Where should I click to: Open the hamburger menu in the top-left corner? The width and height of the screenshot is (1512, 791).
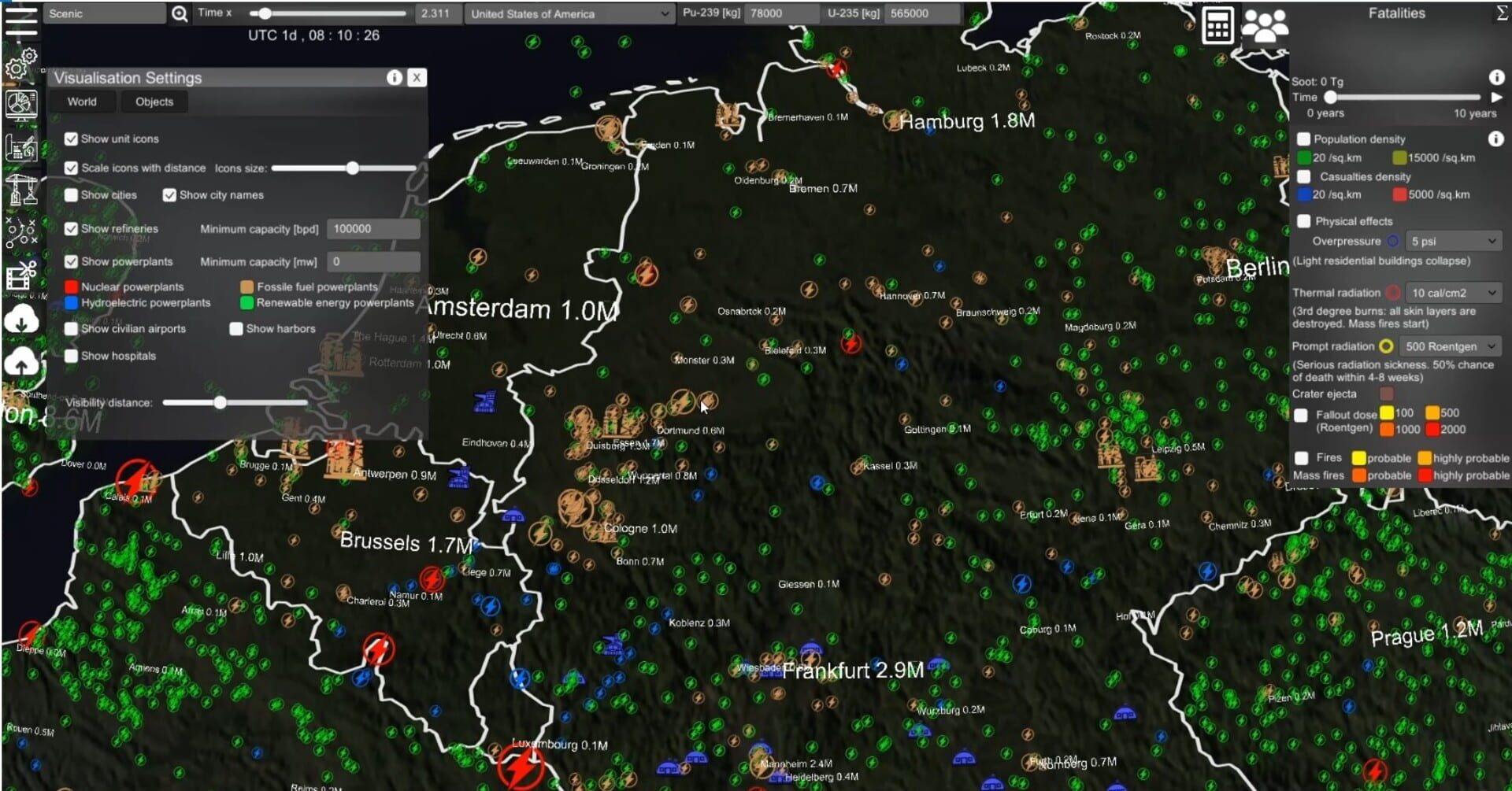(x=21, y=21)
